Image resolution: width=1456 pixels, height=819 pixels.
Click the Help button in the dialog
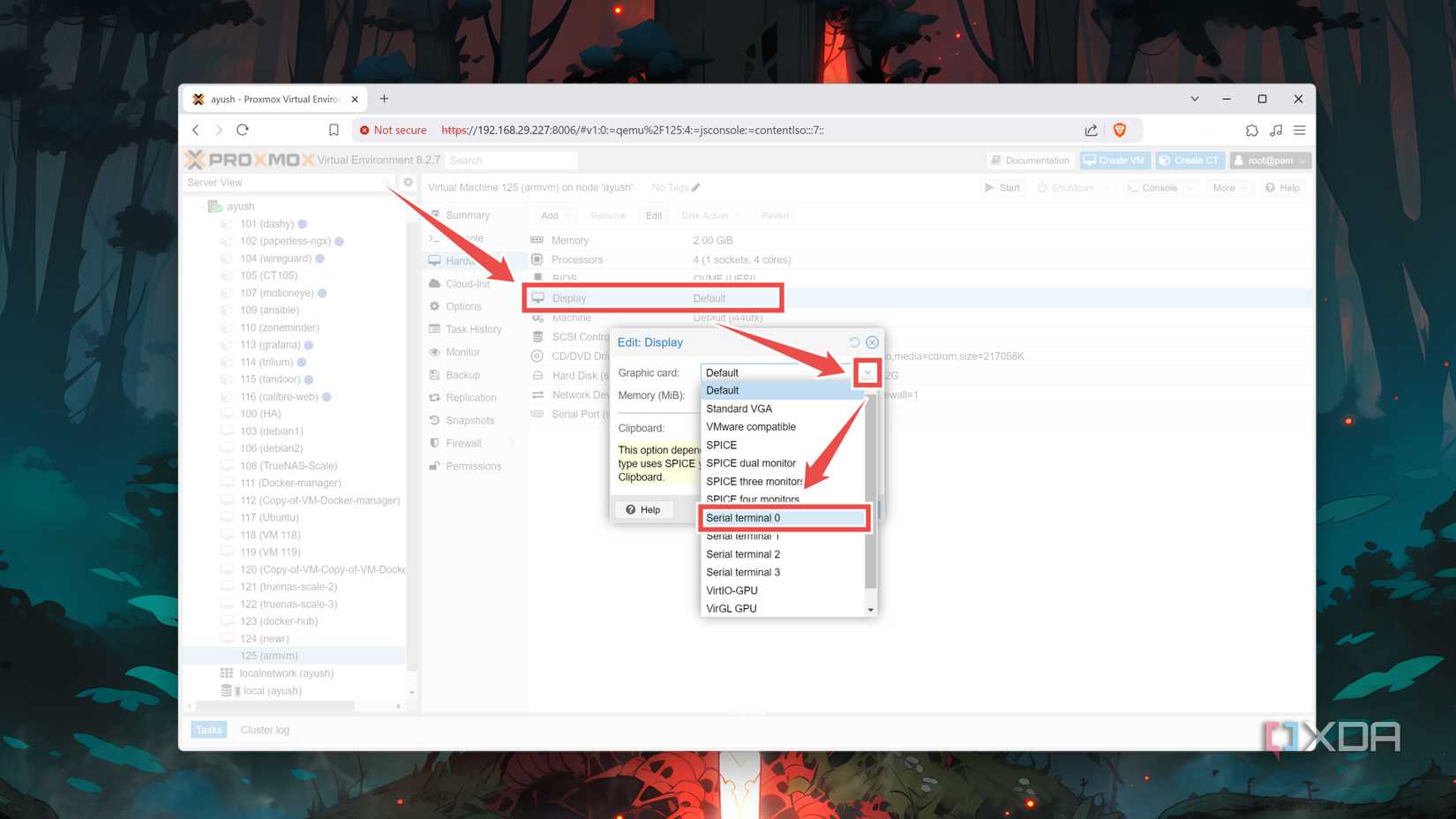(643, 509)
